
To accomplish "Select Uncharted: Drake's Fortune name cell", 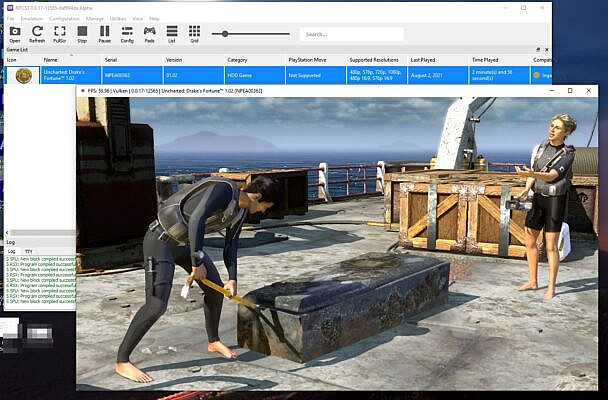I will [71, 75].
